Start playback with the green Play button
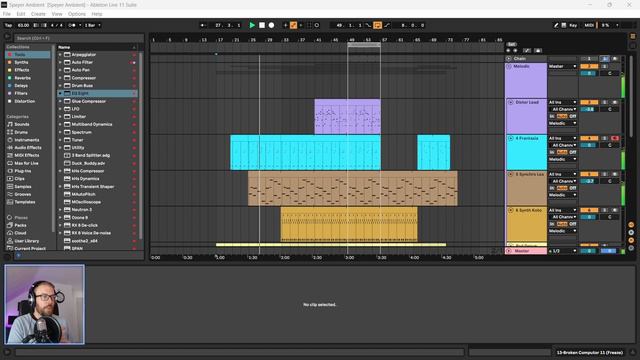 pos(252,25)
